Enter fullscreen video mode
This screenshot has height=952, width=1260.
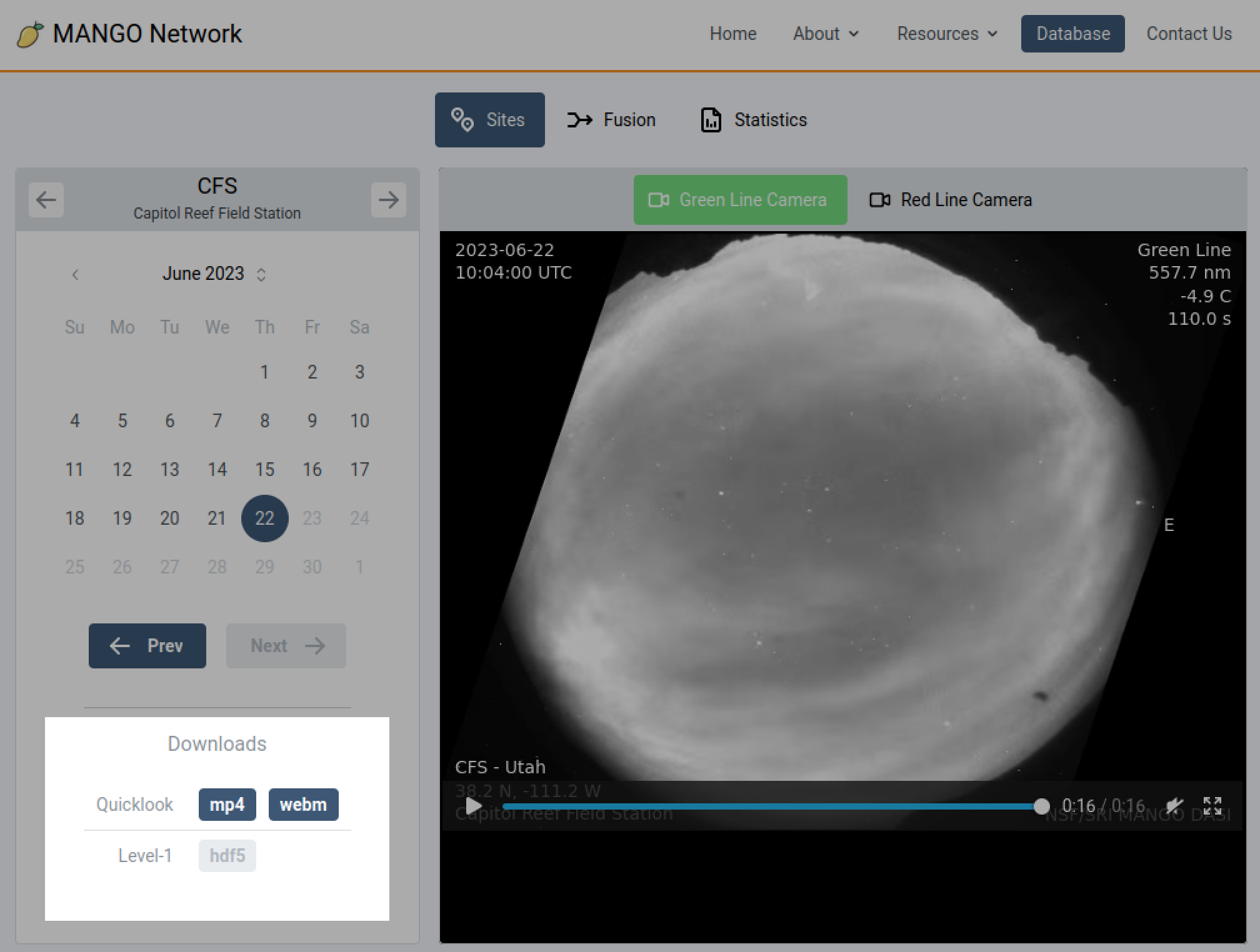pos(1212,806)
